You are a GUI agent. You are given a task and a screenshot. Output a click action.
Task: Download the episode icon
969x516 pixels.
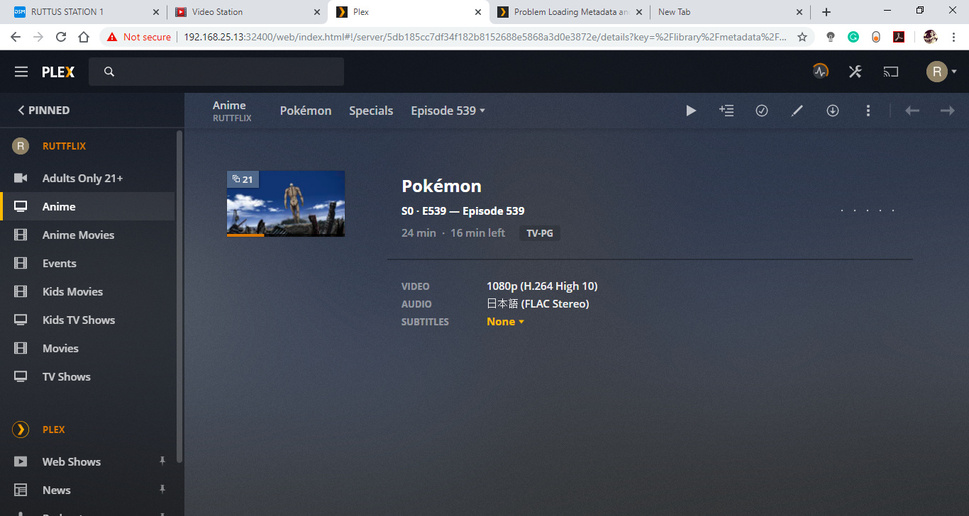pos(832,111)
